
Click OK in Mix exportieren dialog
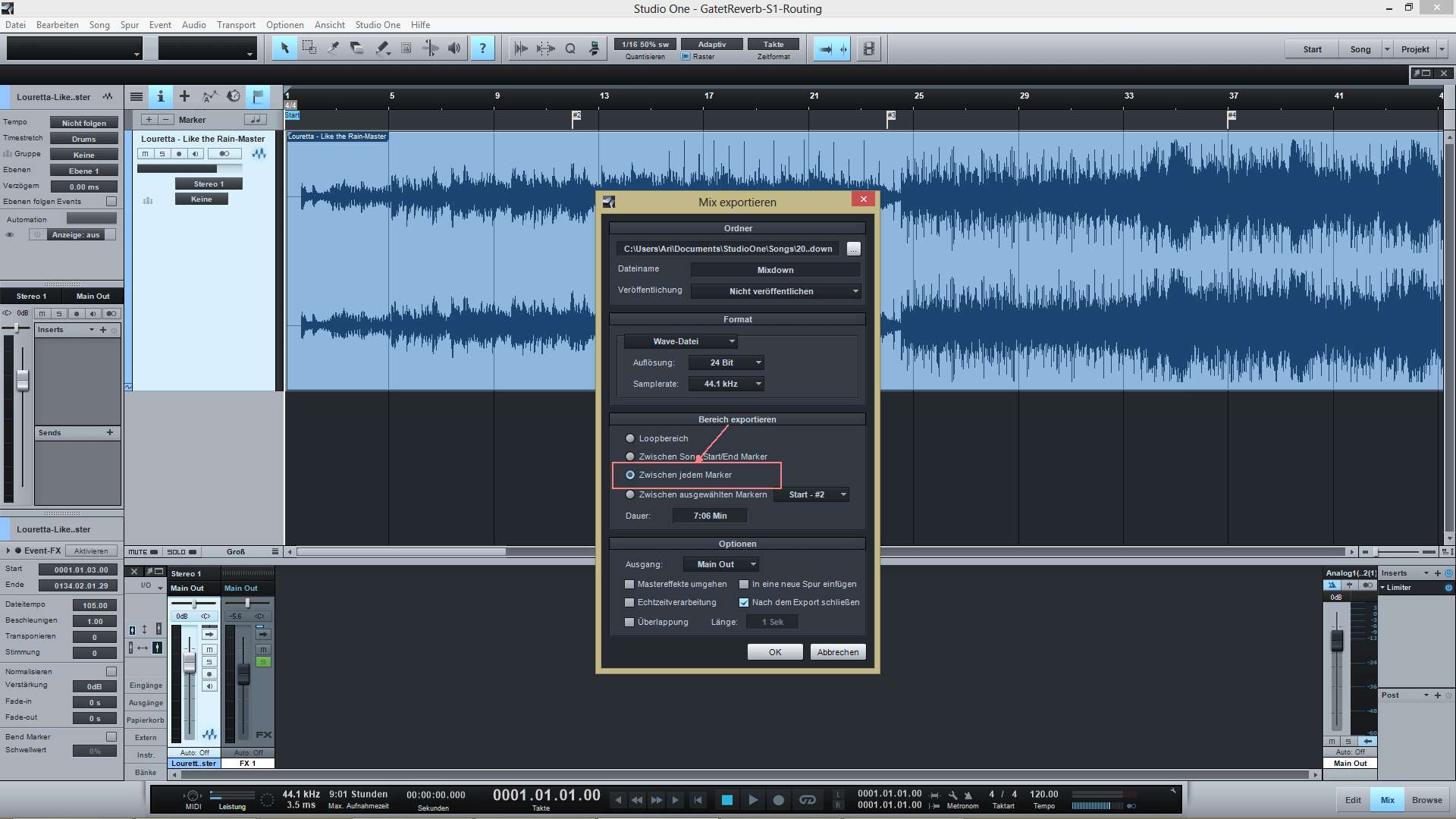point(775,652)
